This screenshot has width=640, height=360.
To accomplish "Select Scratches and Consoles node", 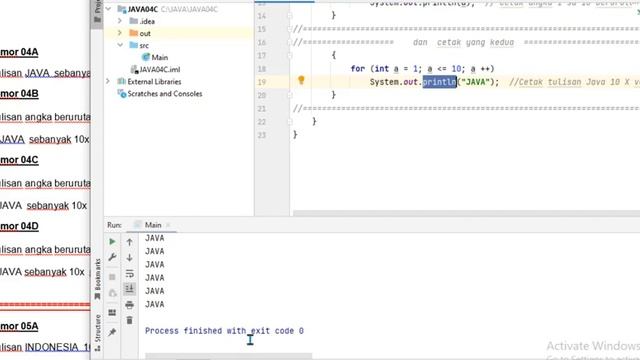I will click(165, 94).
